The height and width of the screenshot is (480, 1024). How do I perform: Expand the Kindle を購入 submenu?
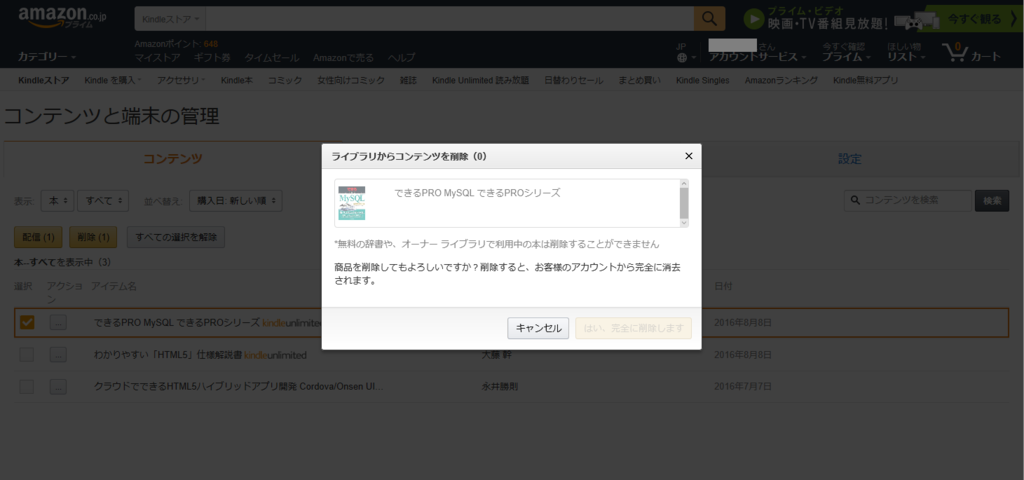point(114,80)
